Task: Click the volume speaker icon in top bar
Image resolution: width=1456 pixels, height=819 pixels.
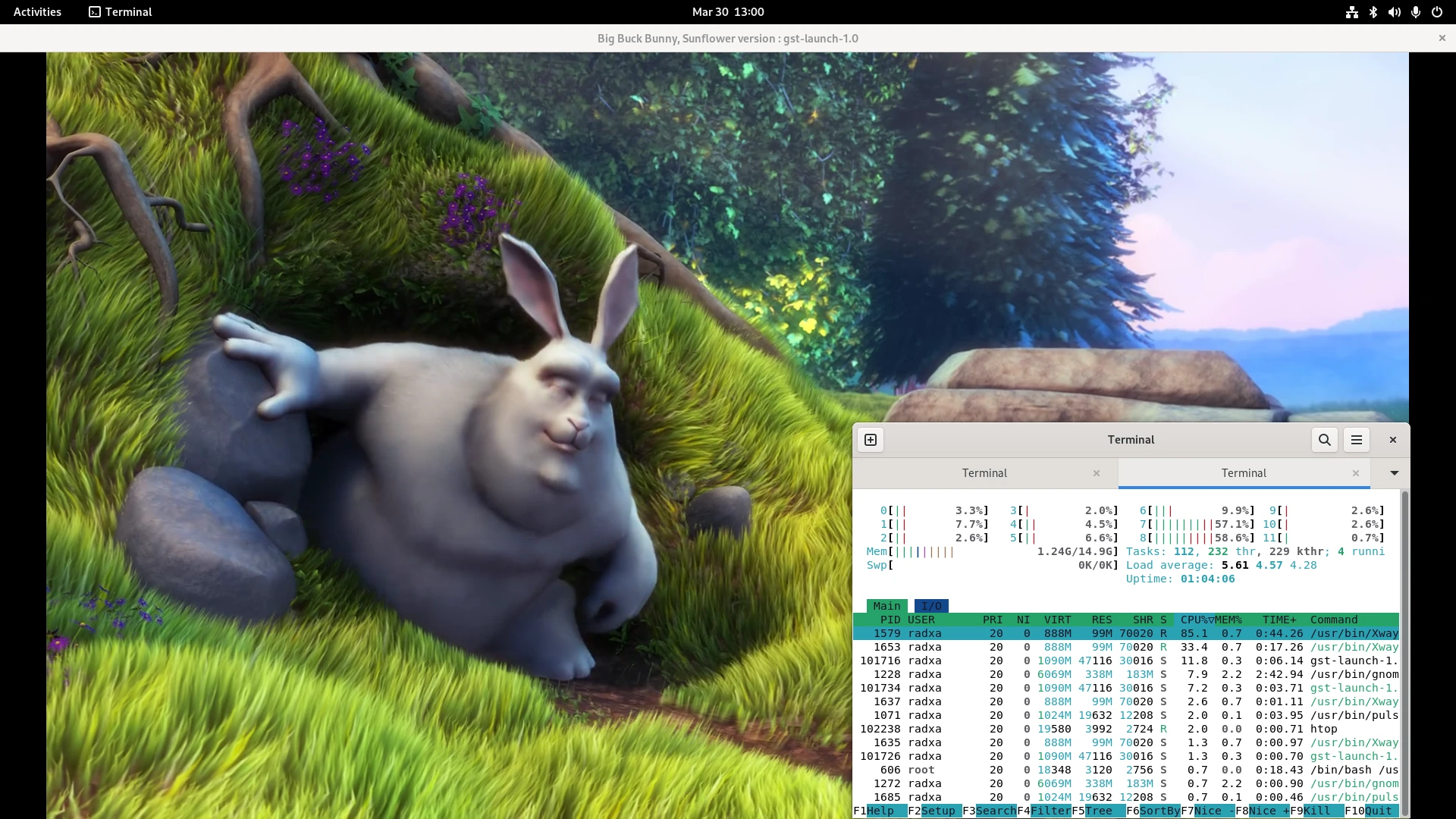Action: point(1395,12)
